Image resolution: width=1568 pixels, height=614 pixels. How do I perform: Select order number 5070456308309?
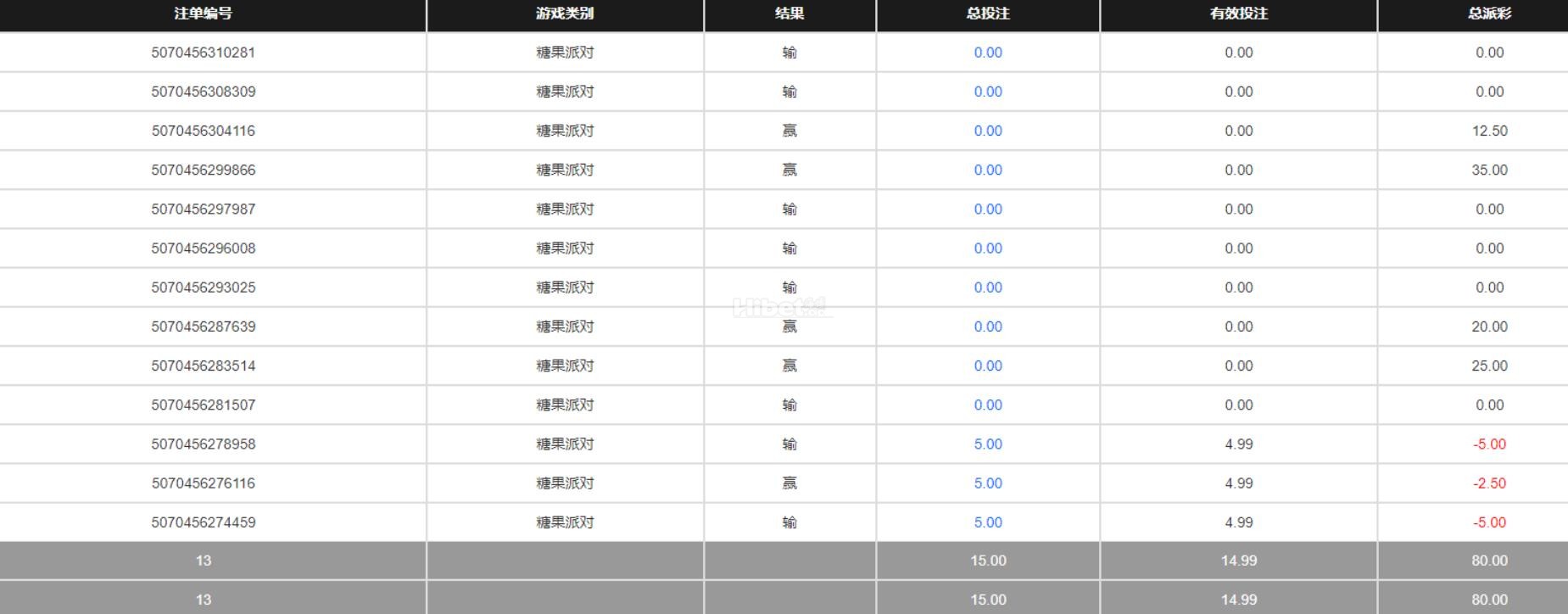pyautogui.click(x=204, y=92)
